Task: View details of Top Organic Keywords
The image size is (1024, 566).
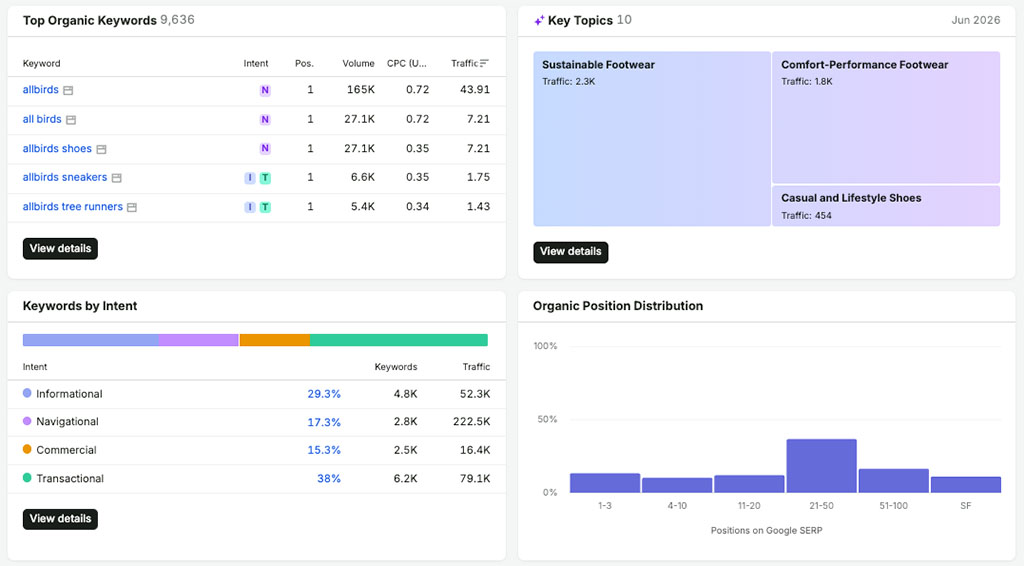Action: pyautogui.click(x=60, y=249)
